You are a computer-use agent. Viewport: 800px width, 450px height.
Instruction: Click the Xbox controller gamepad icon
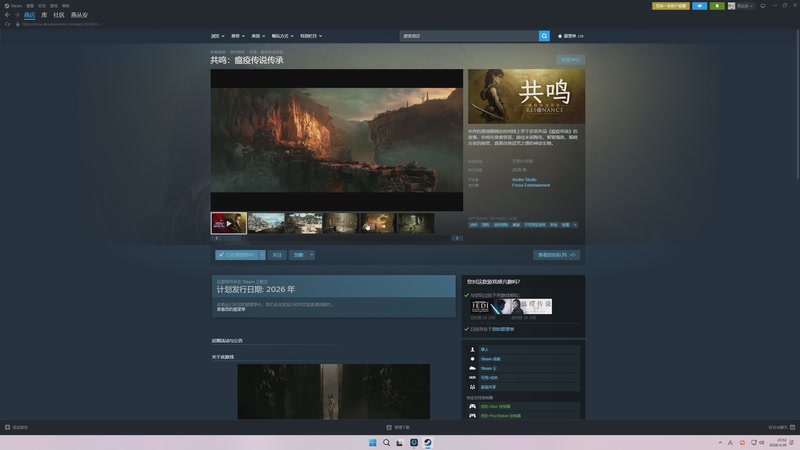pos(472,407)
